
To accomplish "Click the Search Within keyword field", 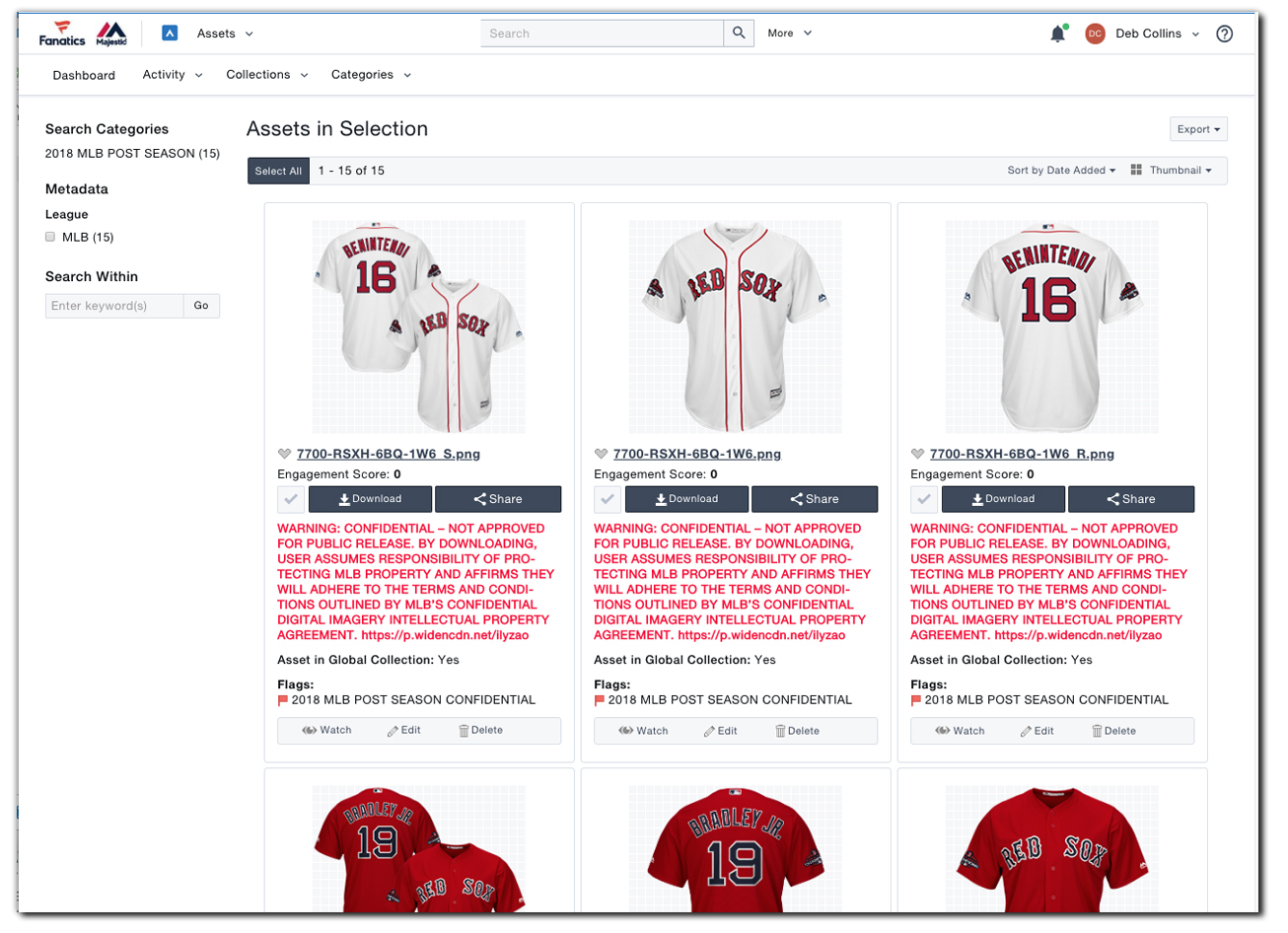I will [x=114, y=306].
